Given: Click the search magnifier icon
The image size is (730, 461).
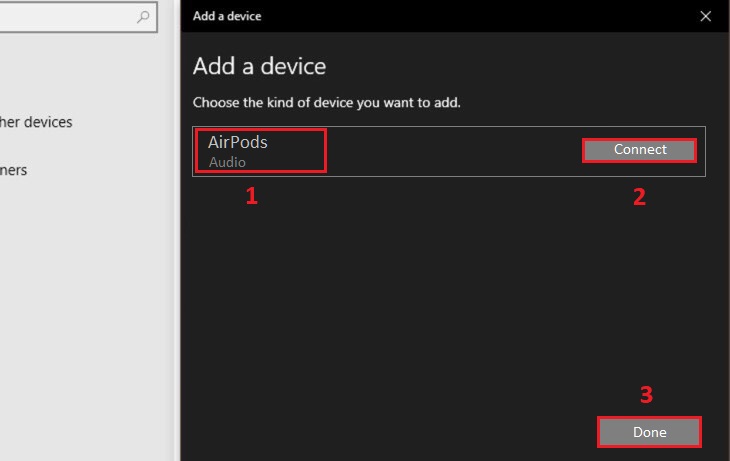Looking at the screenshot, I should (143, 17).
